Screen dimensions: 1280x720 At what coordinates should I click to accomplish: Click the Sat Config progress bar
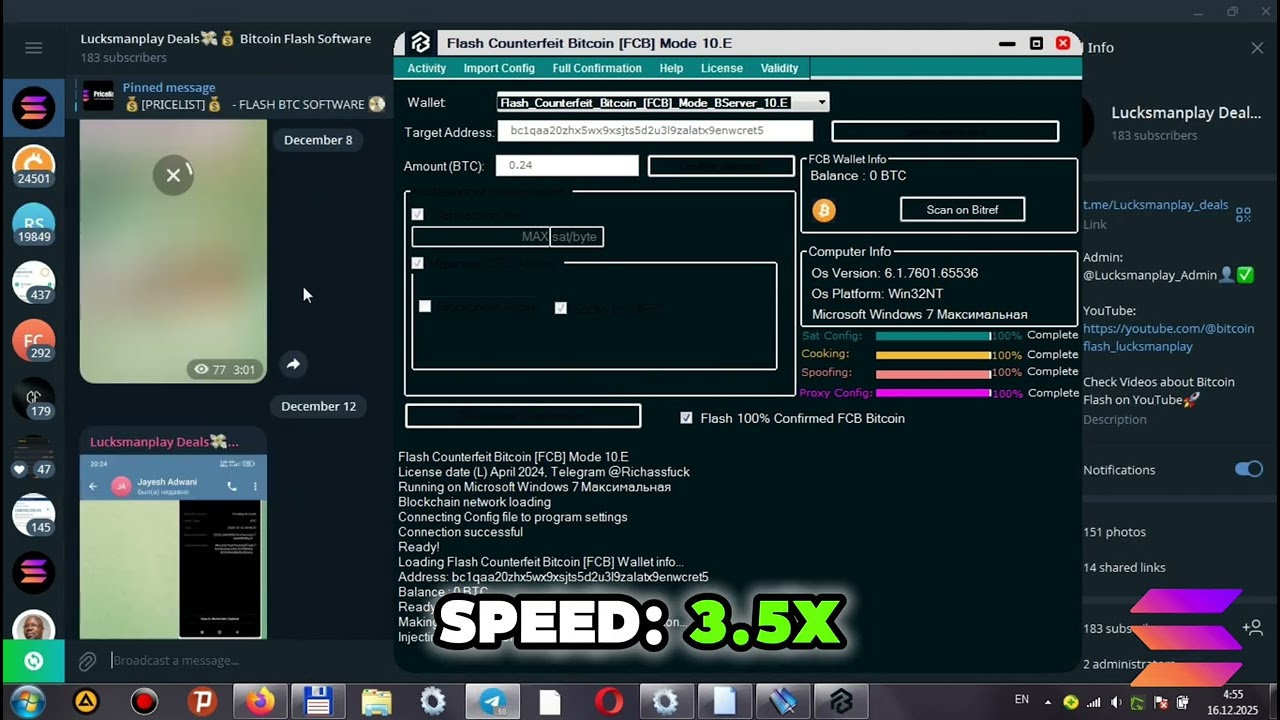pyautogui.click(x=933, y=336)
